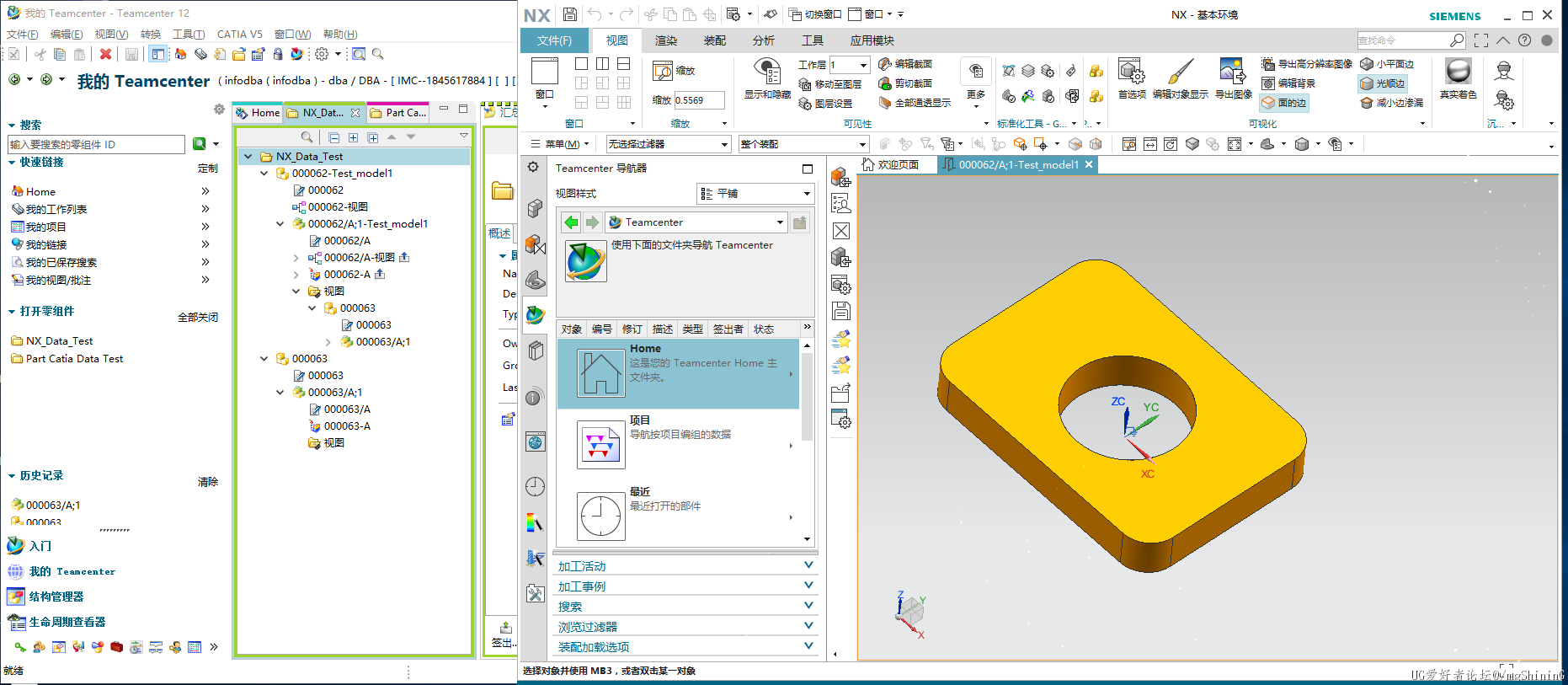Click 清除 clear history link
1568x685 pixels.
pyautogui.click(x=207, y=482)
